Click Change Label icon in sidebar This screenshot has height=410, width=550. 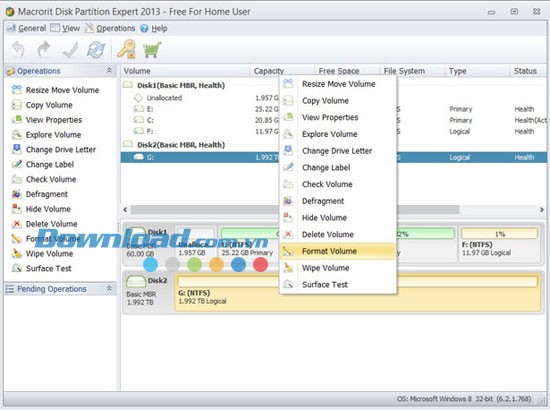(16, 164)
